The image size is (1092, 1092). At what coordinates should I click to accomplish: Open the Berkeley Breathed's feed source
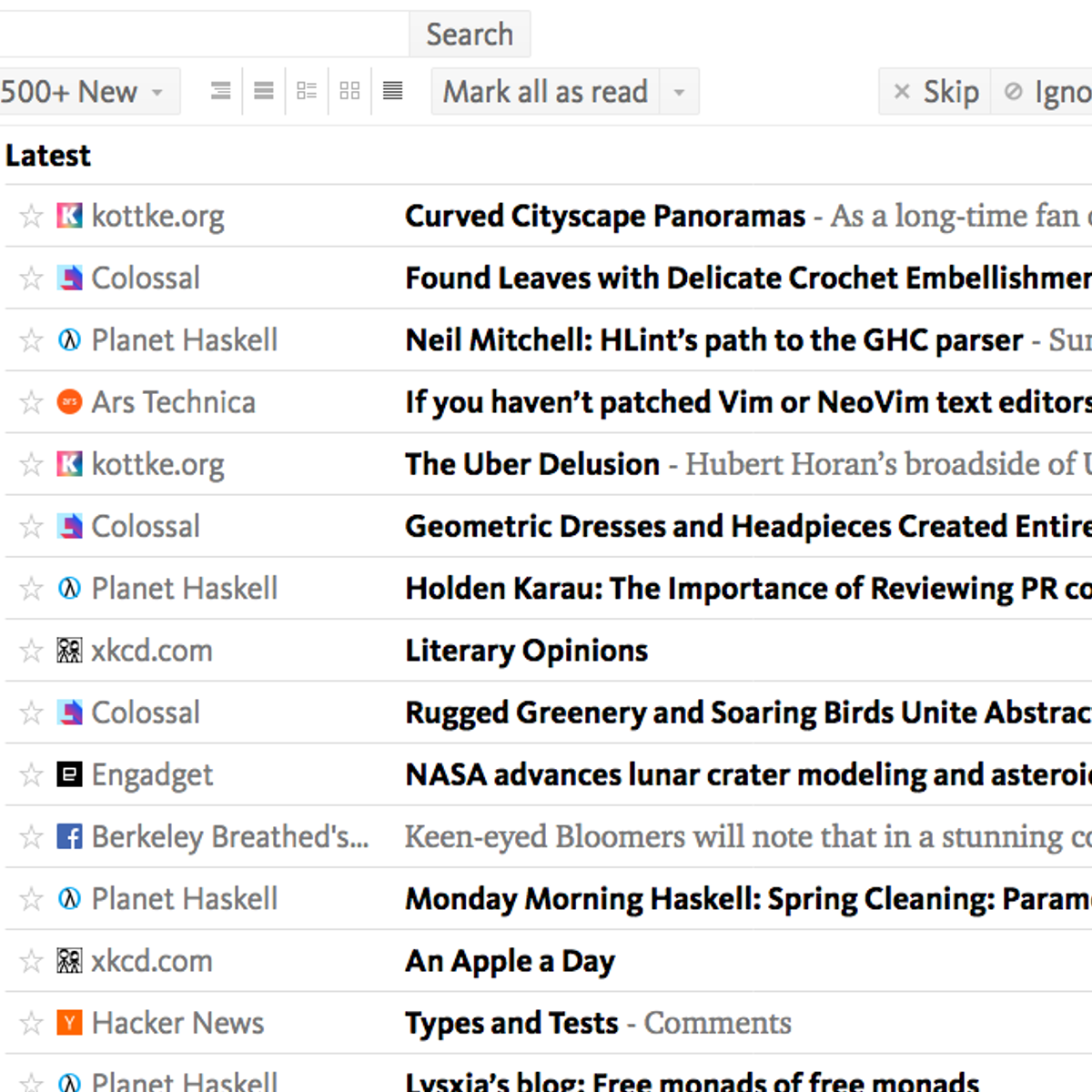pos(229,837)
